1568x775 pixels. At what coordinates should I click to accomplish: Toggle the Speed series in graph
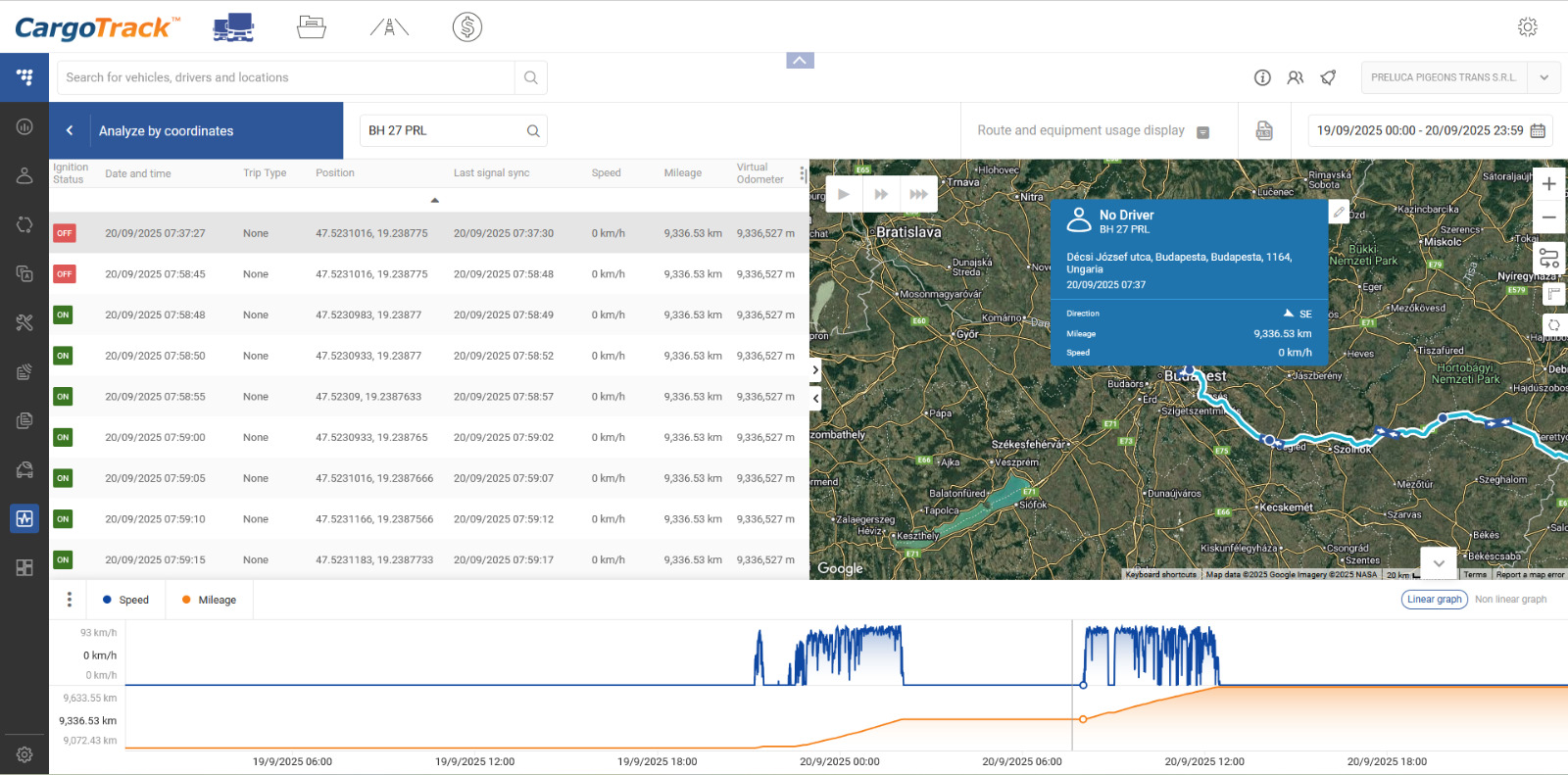(125, 600)
